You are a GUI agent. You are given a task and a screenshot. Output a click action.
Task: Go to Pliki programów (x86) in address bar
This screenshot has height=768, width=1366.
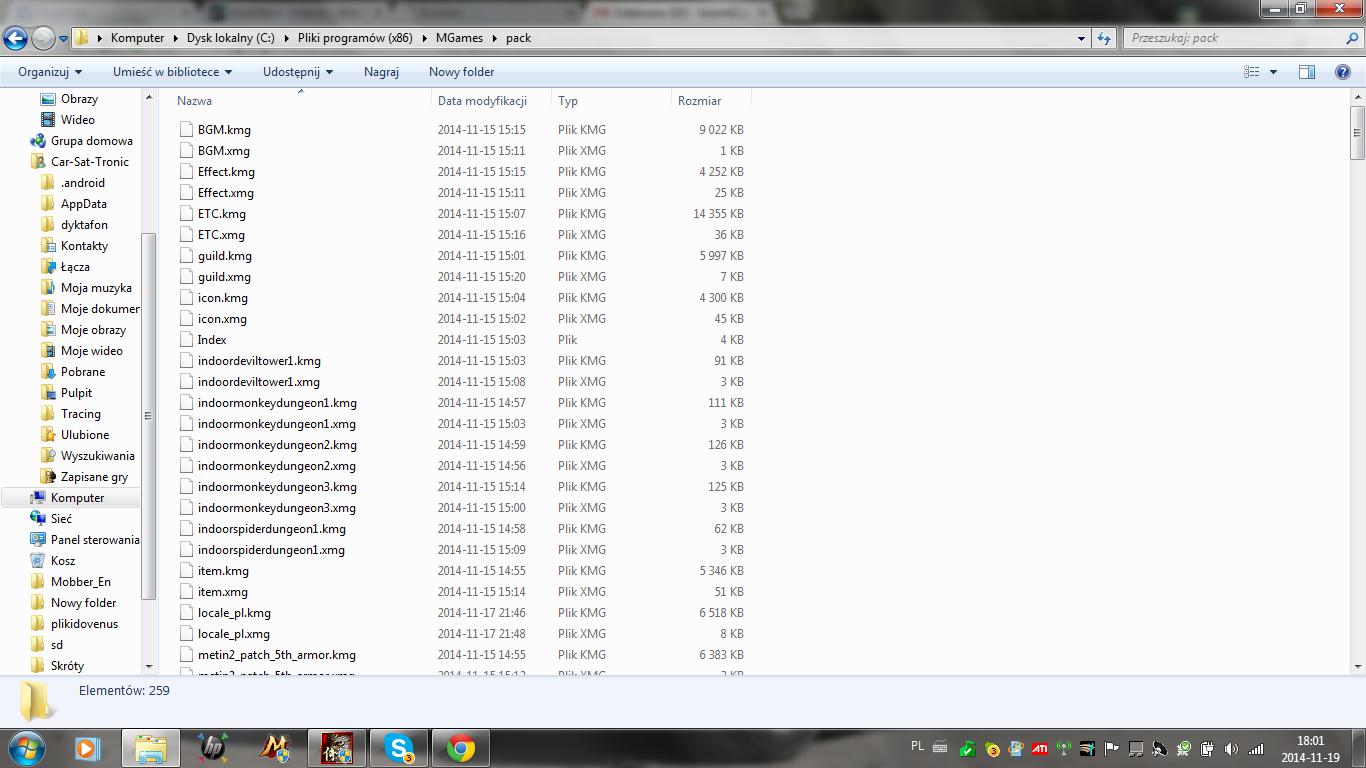pos(355,38)
